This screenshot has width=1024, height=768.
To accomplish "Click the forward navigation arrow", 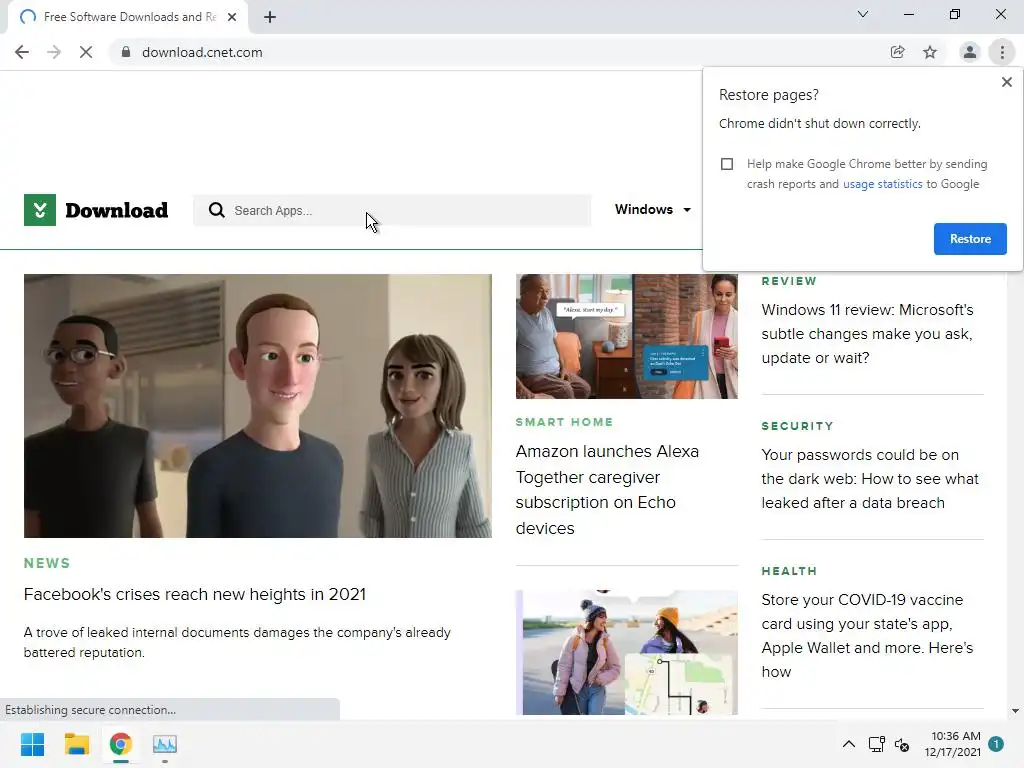I will (54, 52).
